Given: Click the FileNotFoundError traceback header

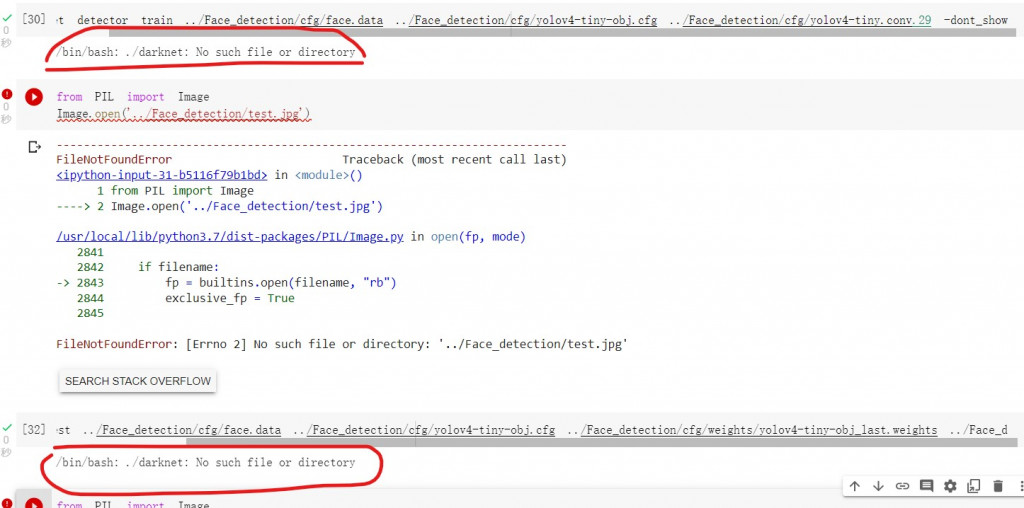Looking at the screenshot, I should pyautogui.click(x=114, y=159).
